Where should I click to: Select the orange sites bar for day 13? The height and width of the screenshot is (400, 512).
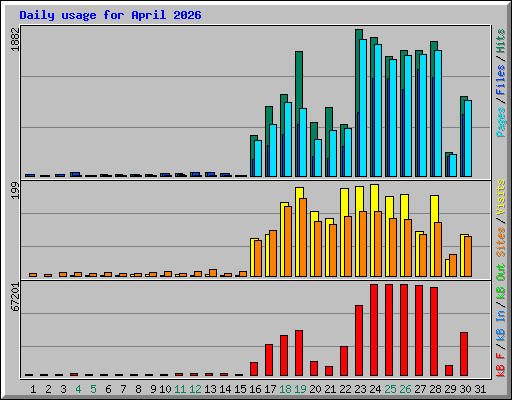213,273
